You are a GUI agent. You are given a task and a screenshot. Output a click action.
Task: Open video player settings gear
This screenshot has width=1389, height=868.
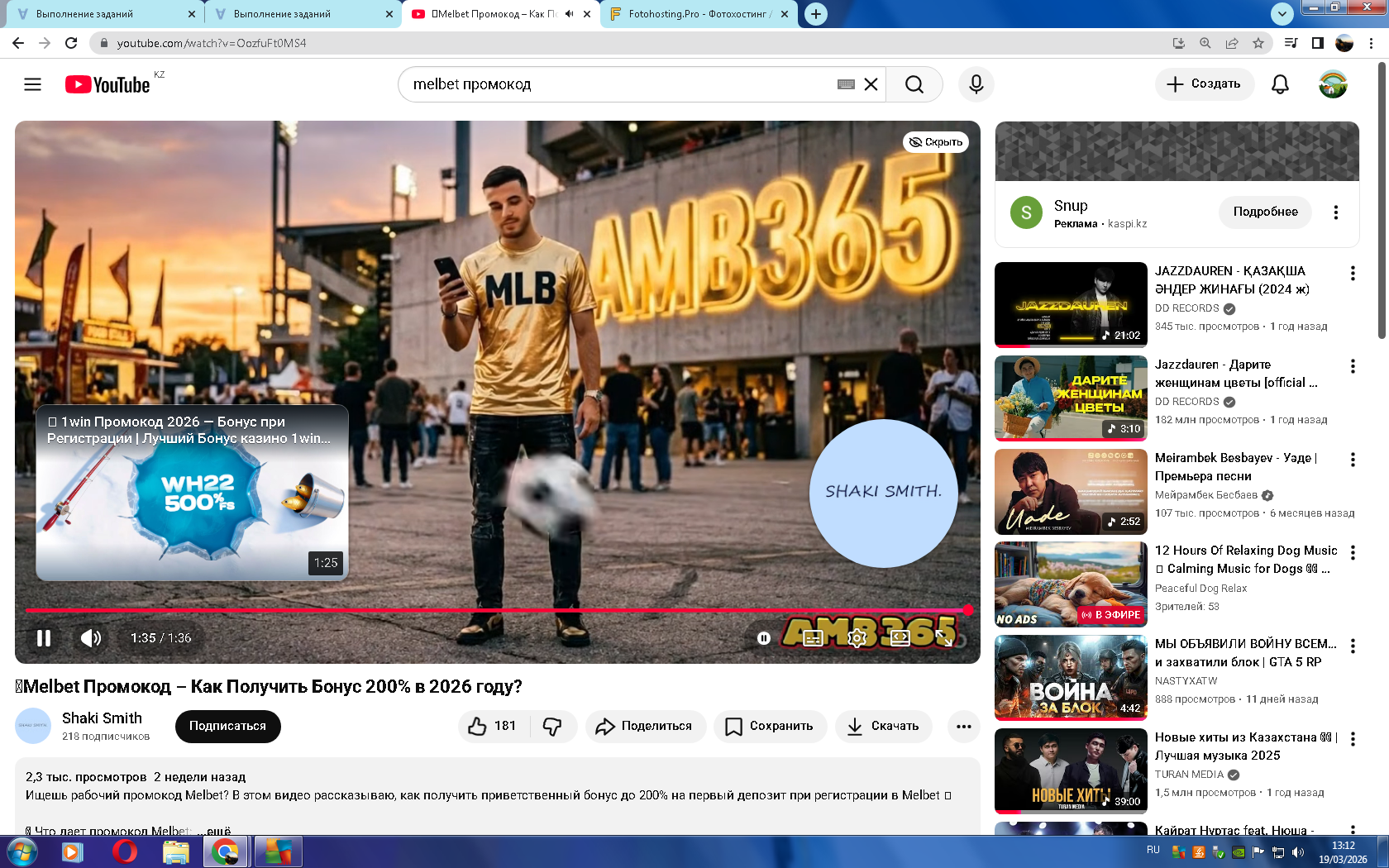point(857,638)
